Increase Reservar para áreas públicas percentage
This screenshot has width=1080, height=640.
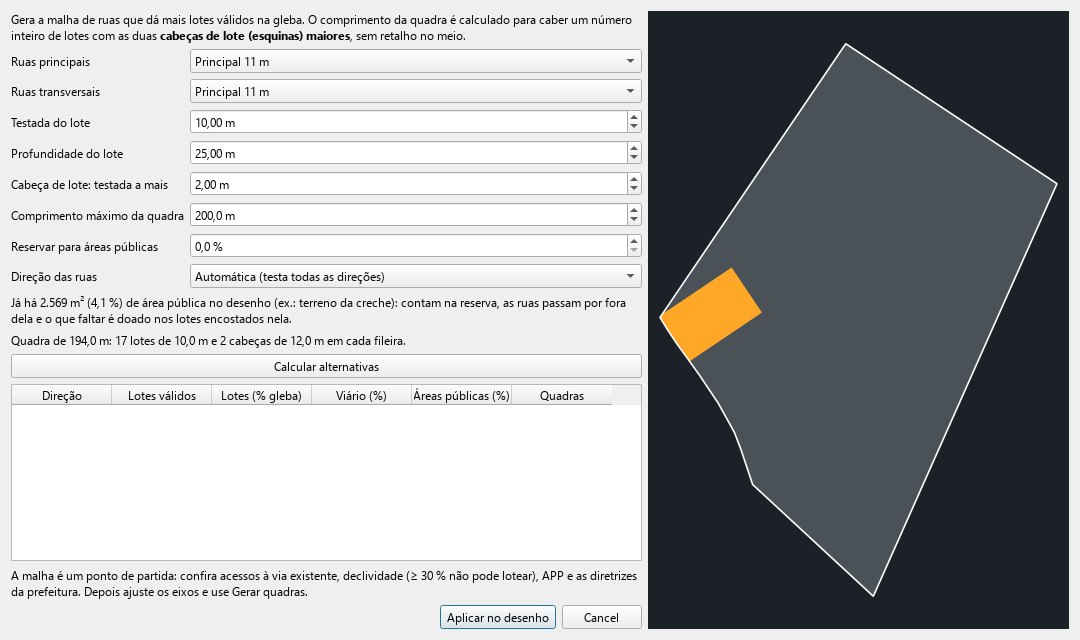click(634, 241)
